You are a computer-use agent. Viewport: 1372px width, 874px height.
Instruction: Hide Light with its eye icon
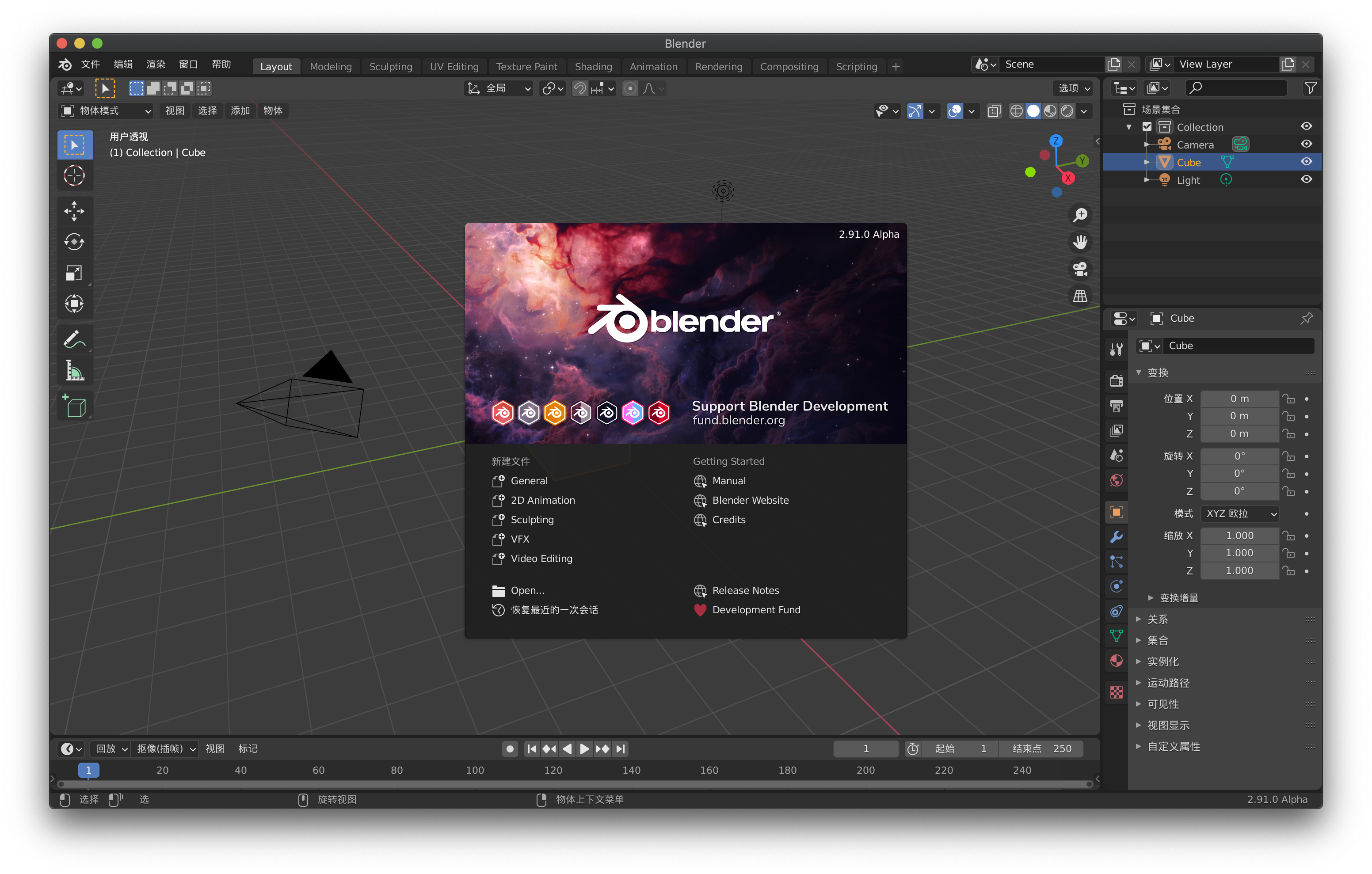(x=1307, y=179)
